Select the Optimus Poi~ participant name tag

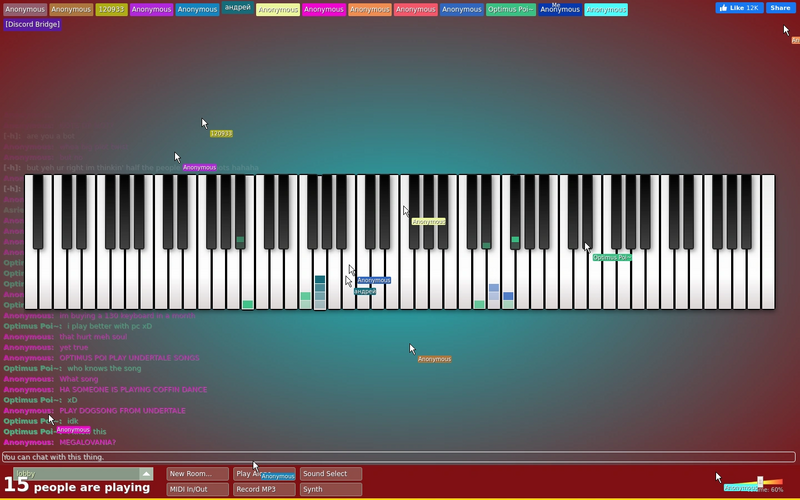pyautogui.click(x=511, y=9)
